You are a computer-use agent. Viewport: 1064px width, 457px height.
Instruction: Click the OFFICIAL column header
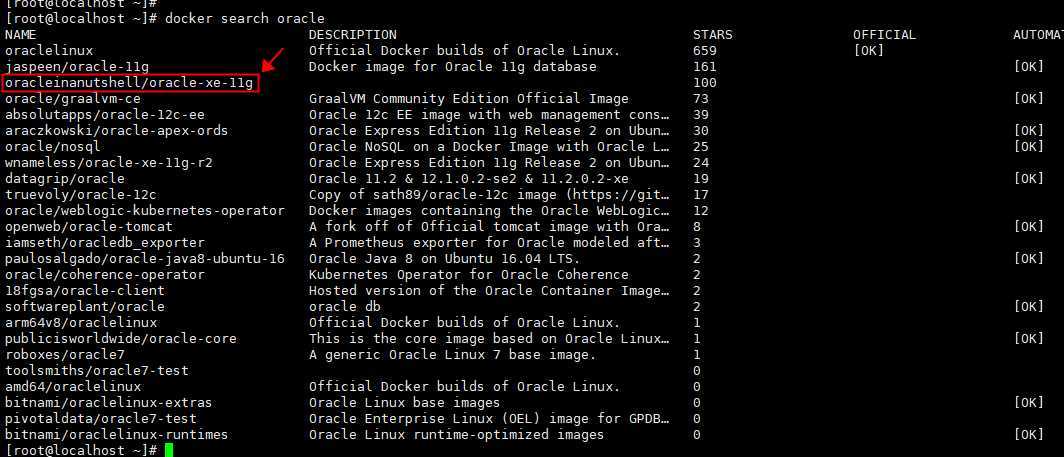tap(884, 34)
